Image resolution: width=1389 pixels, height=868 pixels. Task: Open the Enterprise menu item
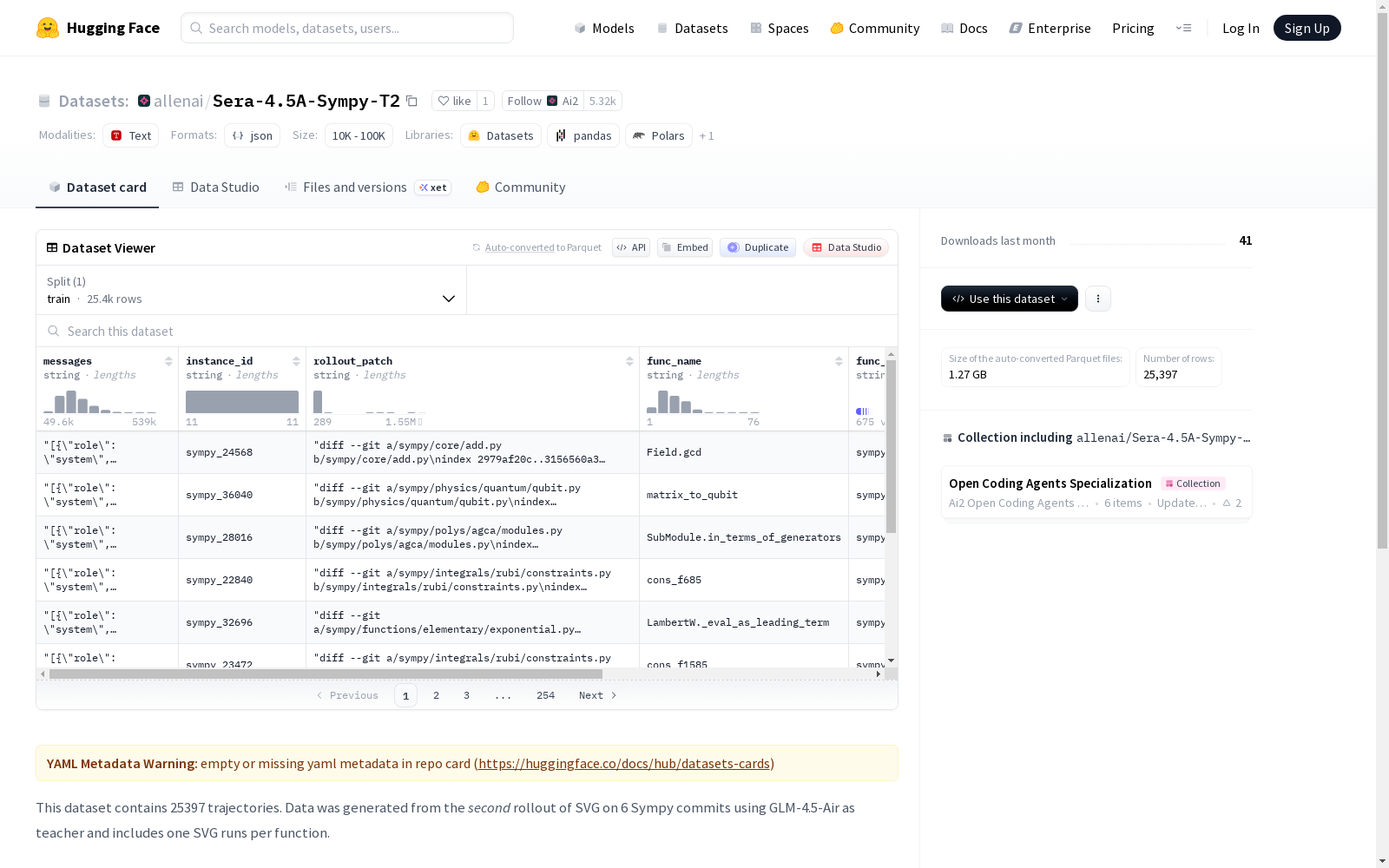[1050, 29]
